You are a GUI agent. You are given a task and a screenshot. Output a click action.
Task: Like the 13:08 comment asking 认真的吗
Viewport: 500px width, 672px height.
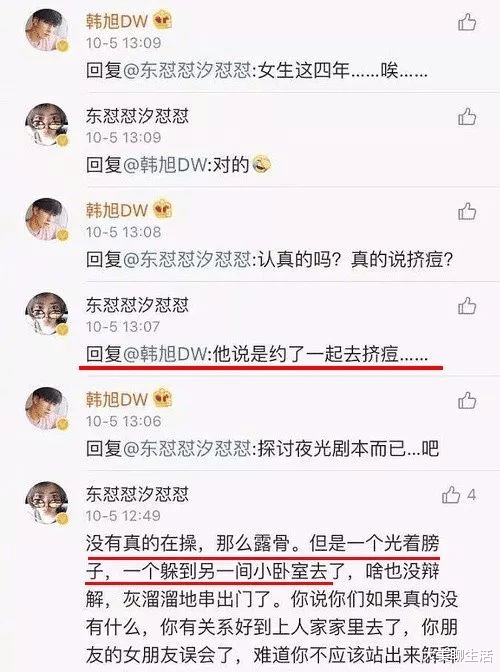coord(467,211)
